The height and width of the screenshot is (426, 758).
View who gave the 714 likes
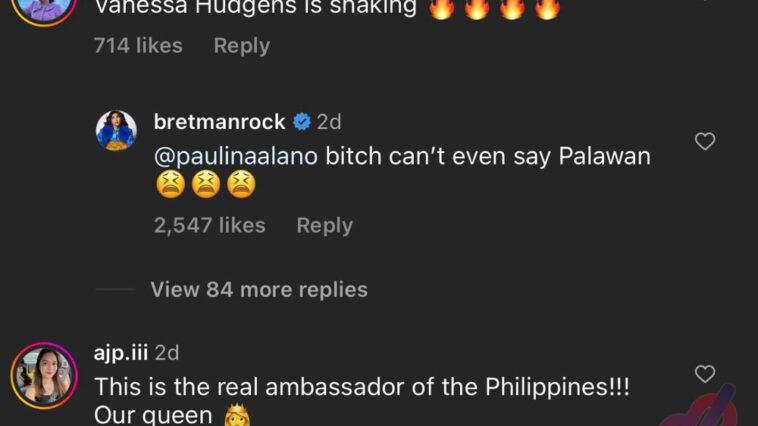pyautogui.click(x=138, y=46)
